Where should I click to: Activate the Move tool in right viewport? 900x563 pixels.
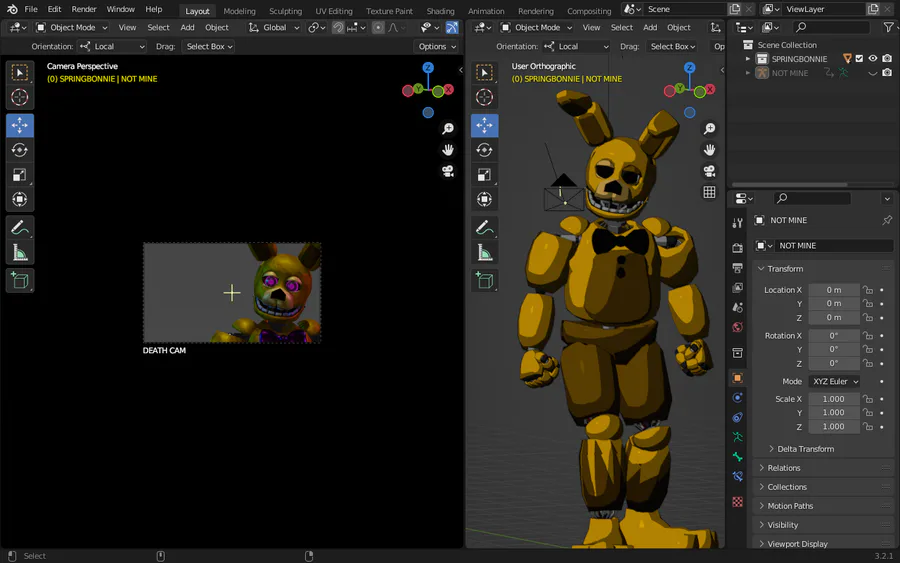[484, 125]
